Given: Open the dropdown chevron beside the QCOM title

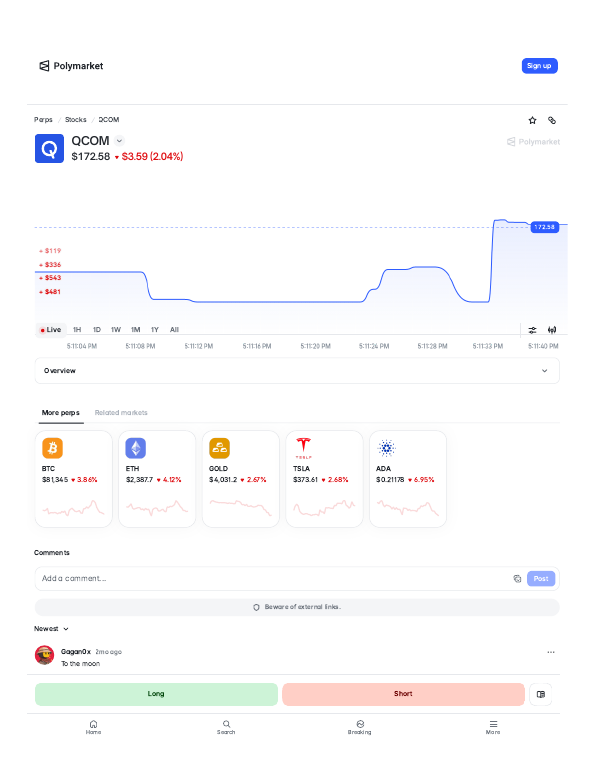Looking at the screenshot, I should pyautogui.click(x=119, y=141).
